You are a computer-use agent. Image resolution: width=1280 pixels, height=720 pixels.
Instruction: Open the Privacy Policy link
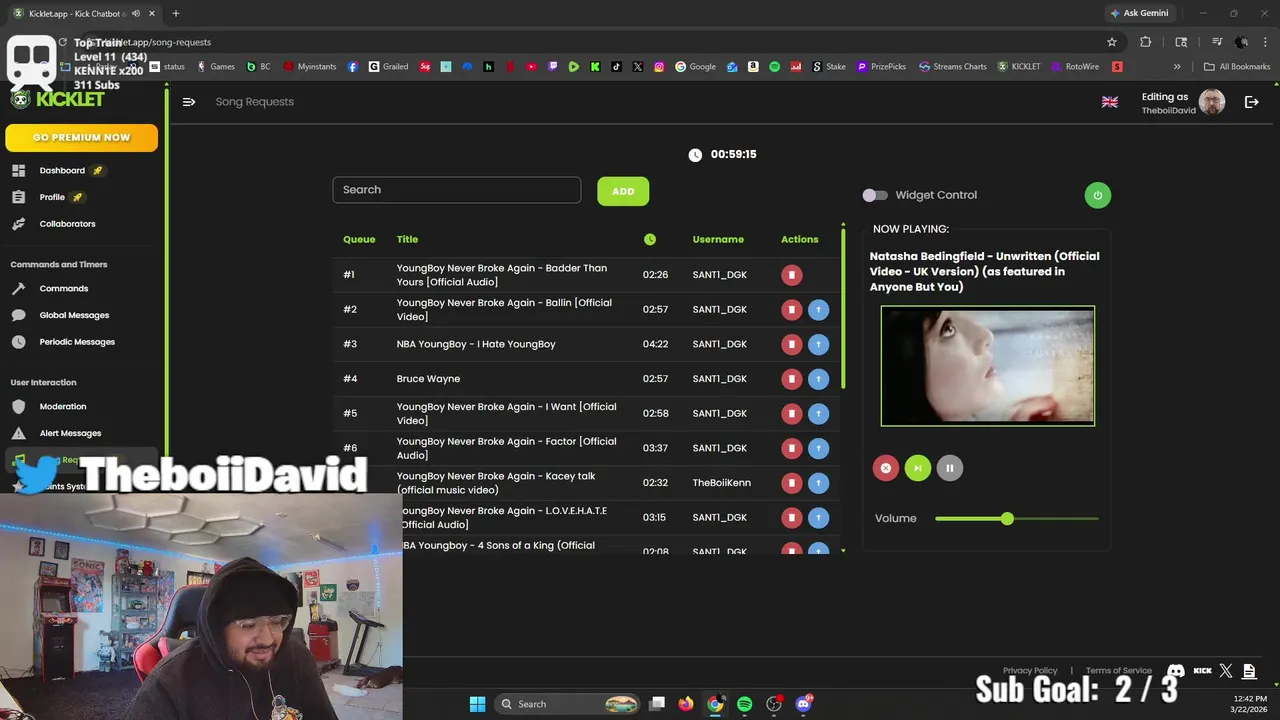(x=1030, y=671)
